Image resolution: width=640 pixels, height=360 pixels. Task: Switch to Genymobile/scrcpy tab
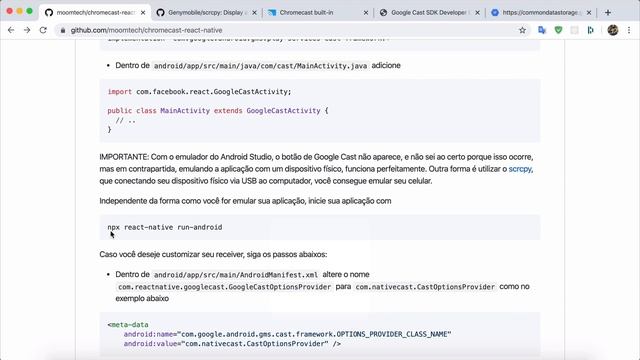tap(206, 13)
